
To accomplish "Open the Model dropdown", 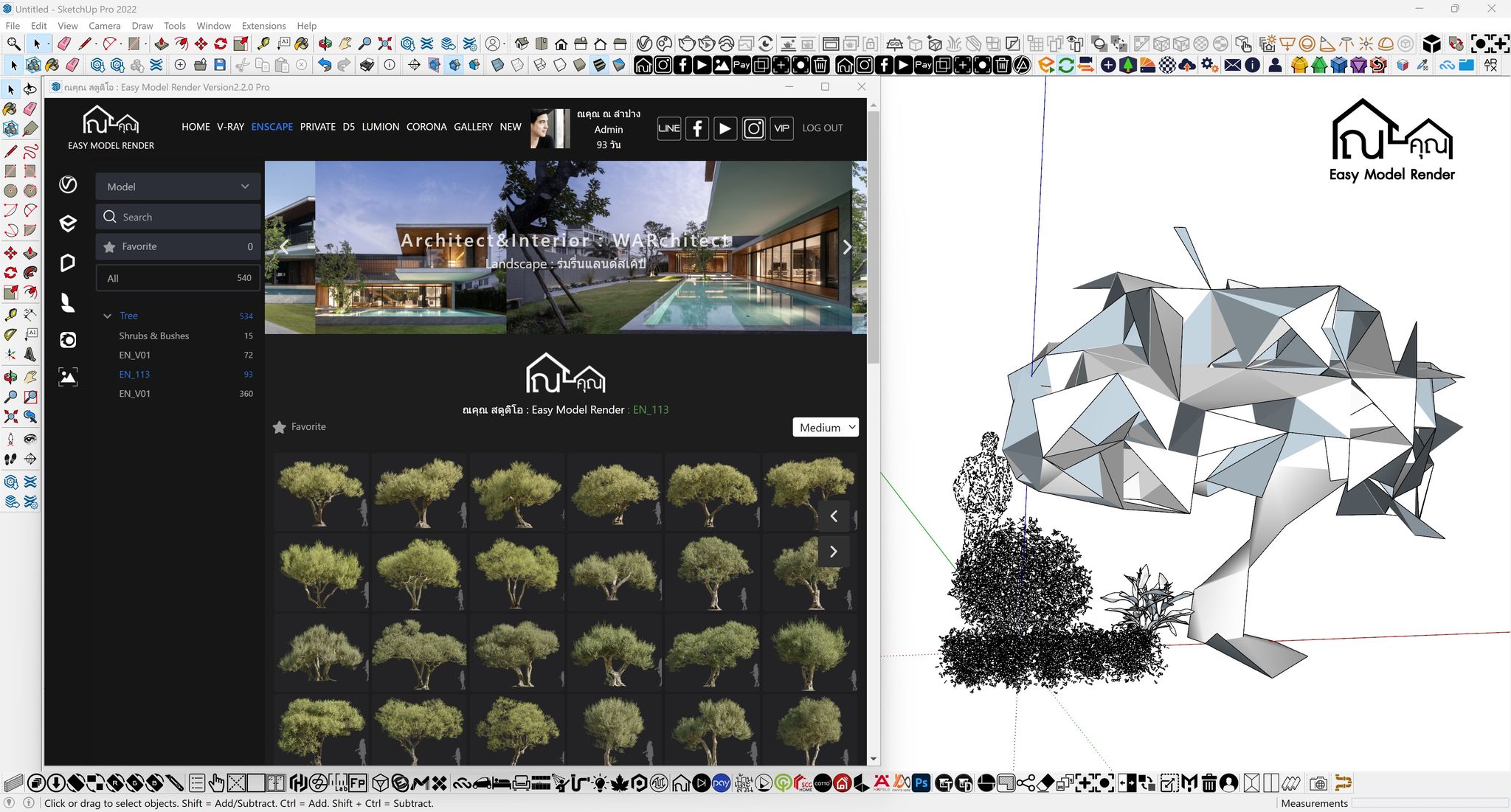I will [178, 187].
